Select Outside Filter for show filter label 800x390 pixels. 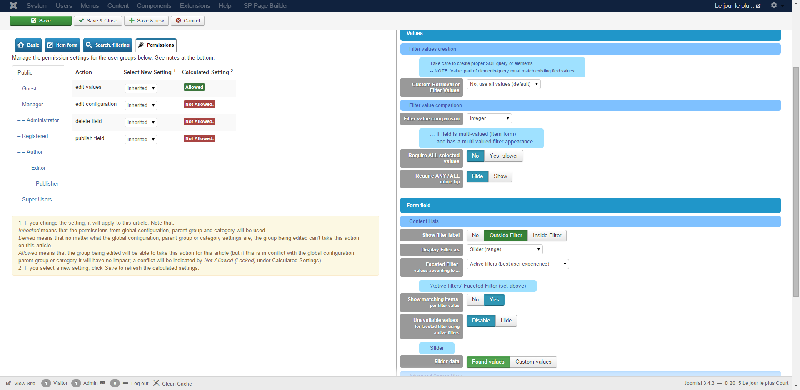point(505,235)
